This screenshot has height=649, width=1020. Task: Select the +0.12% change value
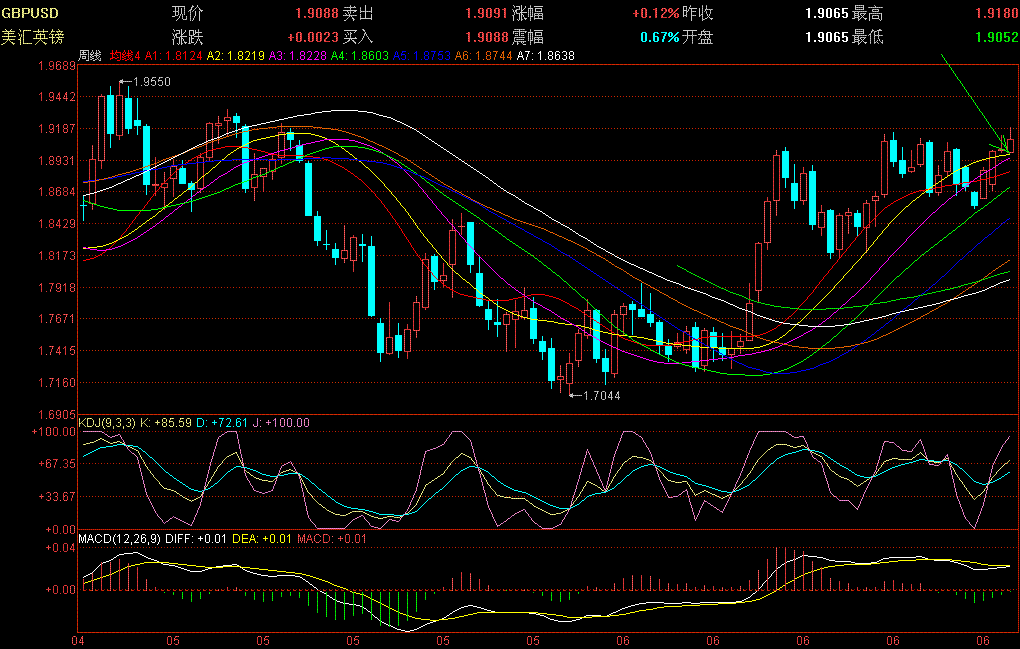(x=656, y=13)
